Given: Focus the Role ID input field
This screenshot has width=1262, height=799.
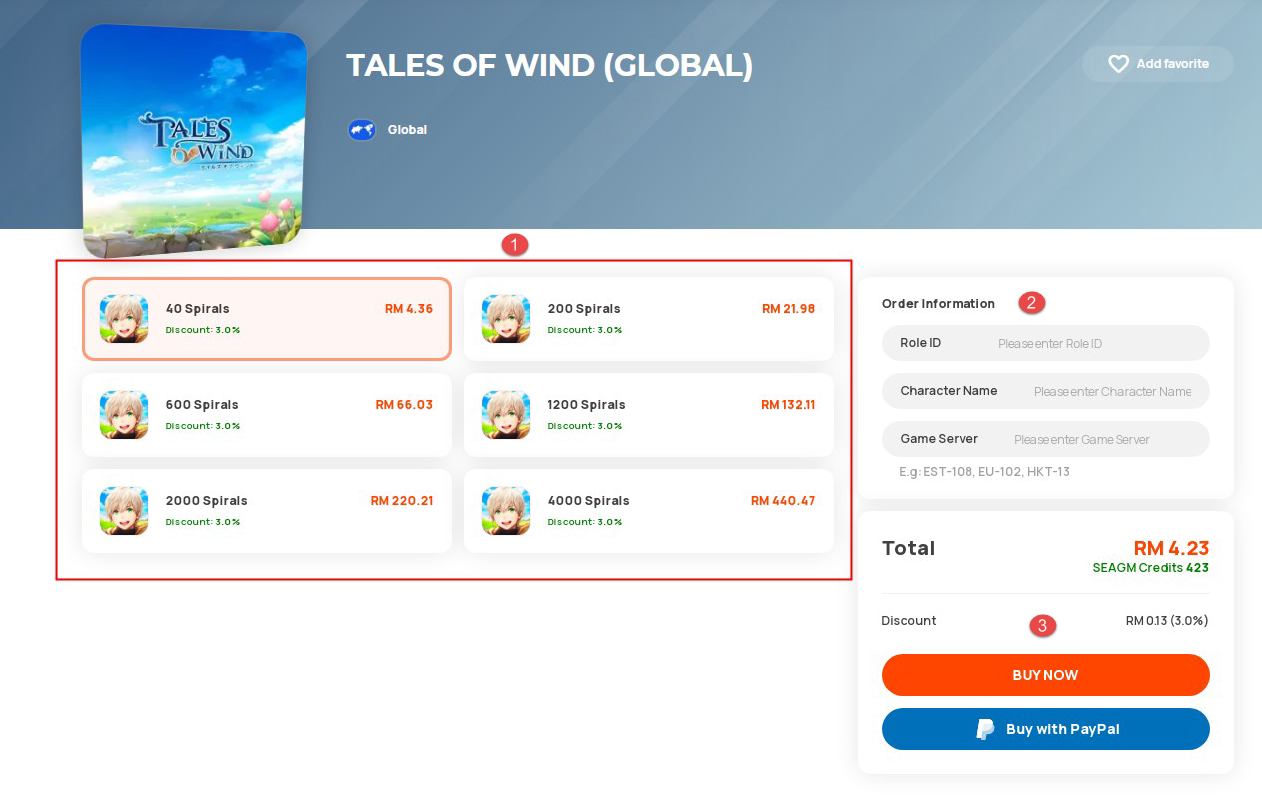Looking at the screenshot, I should click(x=1046, y=343).
